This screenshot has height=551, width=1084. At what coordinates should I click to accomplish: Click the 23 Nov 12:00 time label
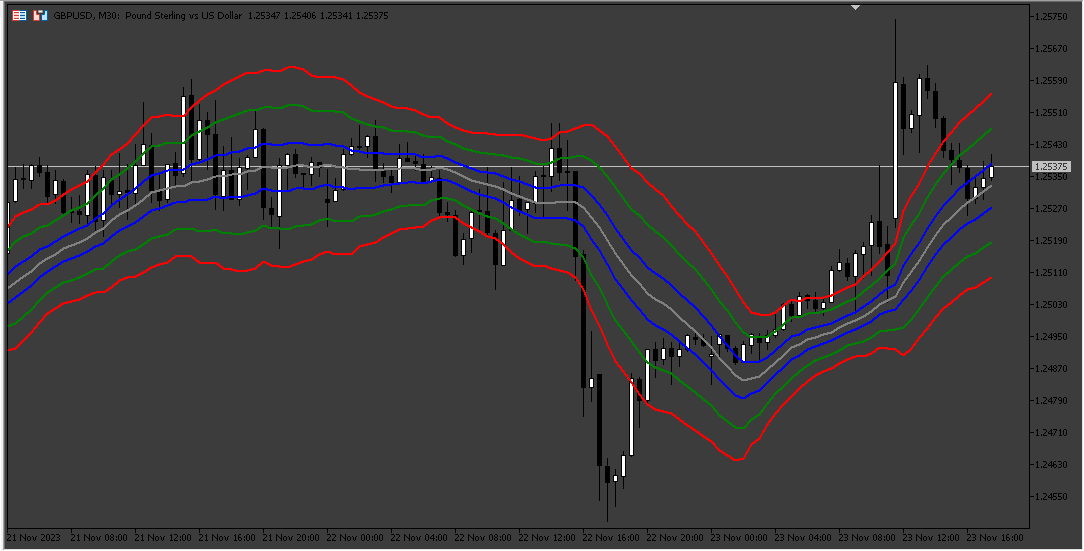931,538
